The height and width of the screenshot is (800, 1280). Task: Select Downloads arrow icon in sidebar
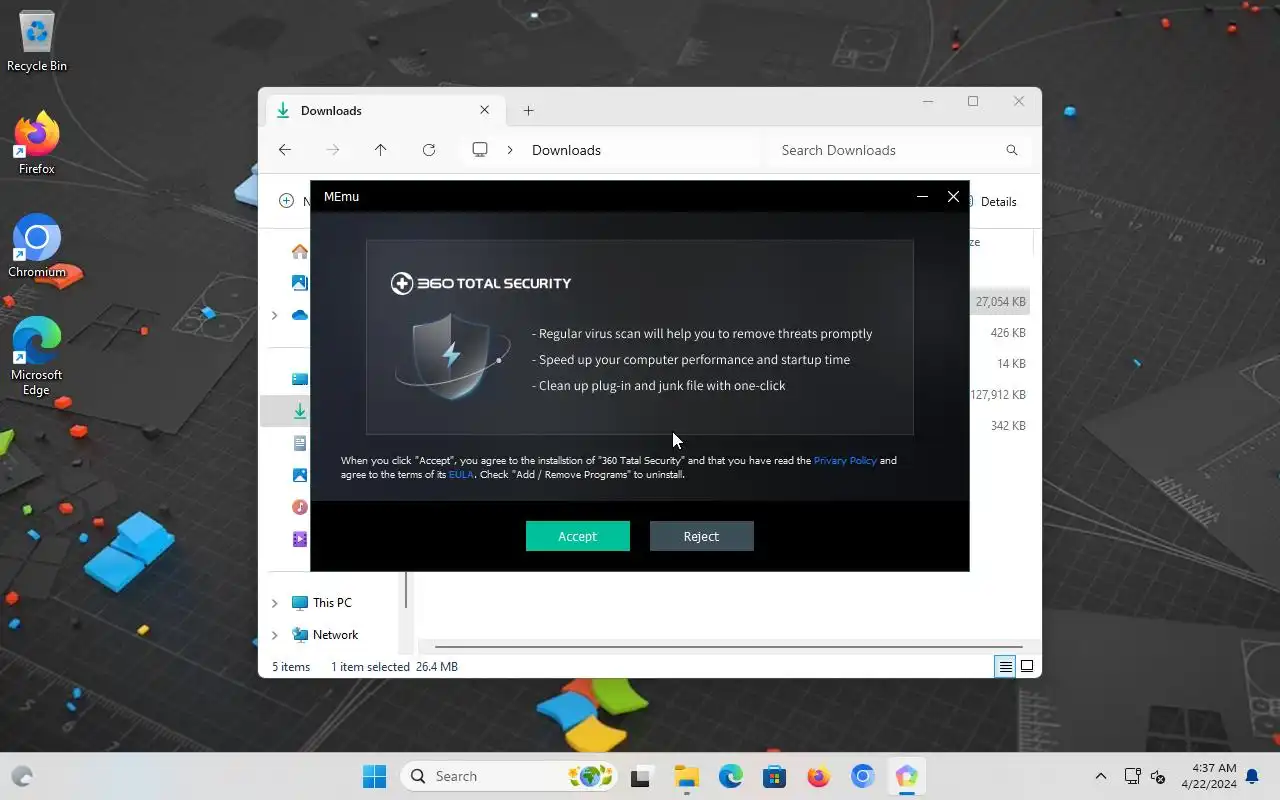point(300,411)
